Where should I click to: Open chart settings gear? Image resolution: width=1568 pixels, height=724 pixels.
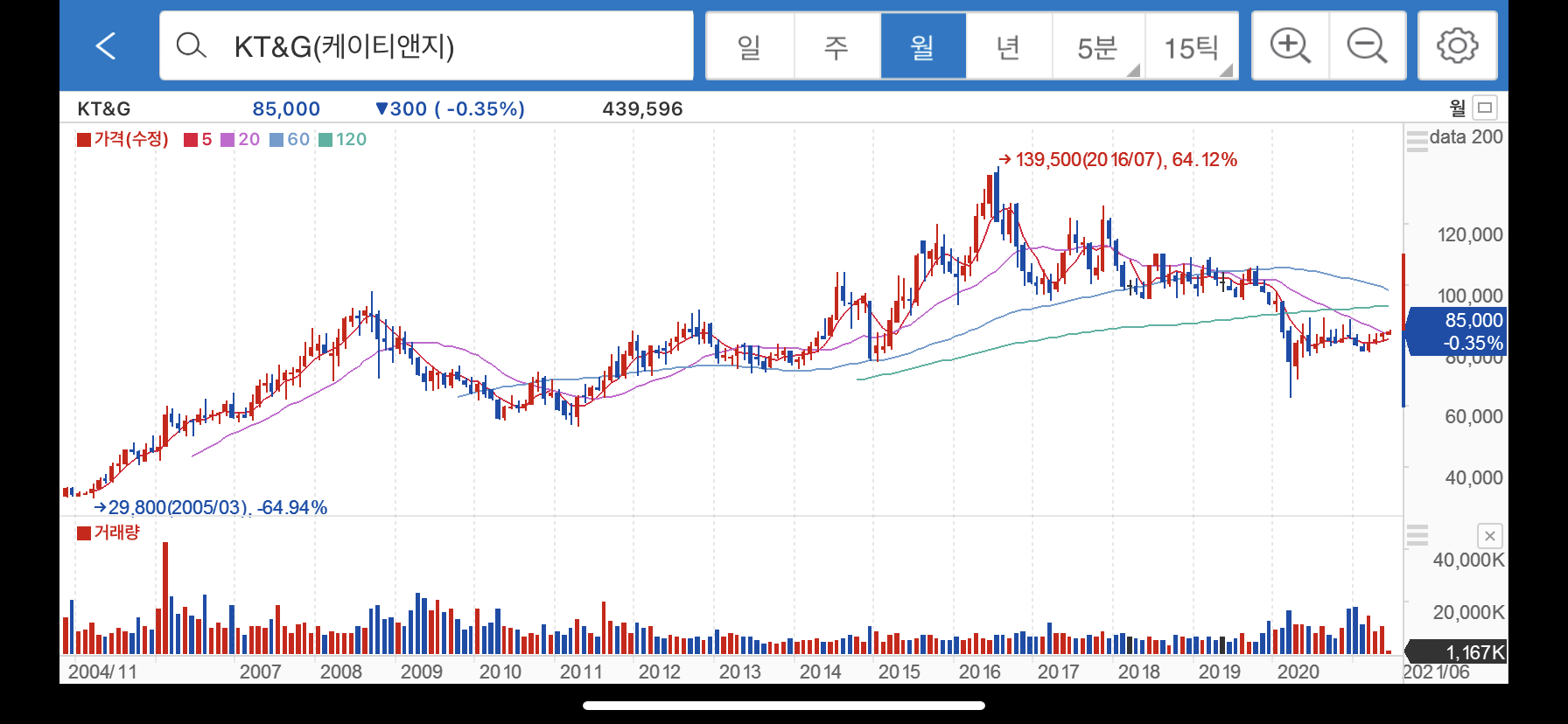(1458, 45)
